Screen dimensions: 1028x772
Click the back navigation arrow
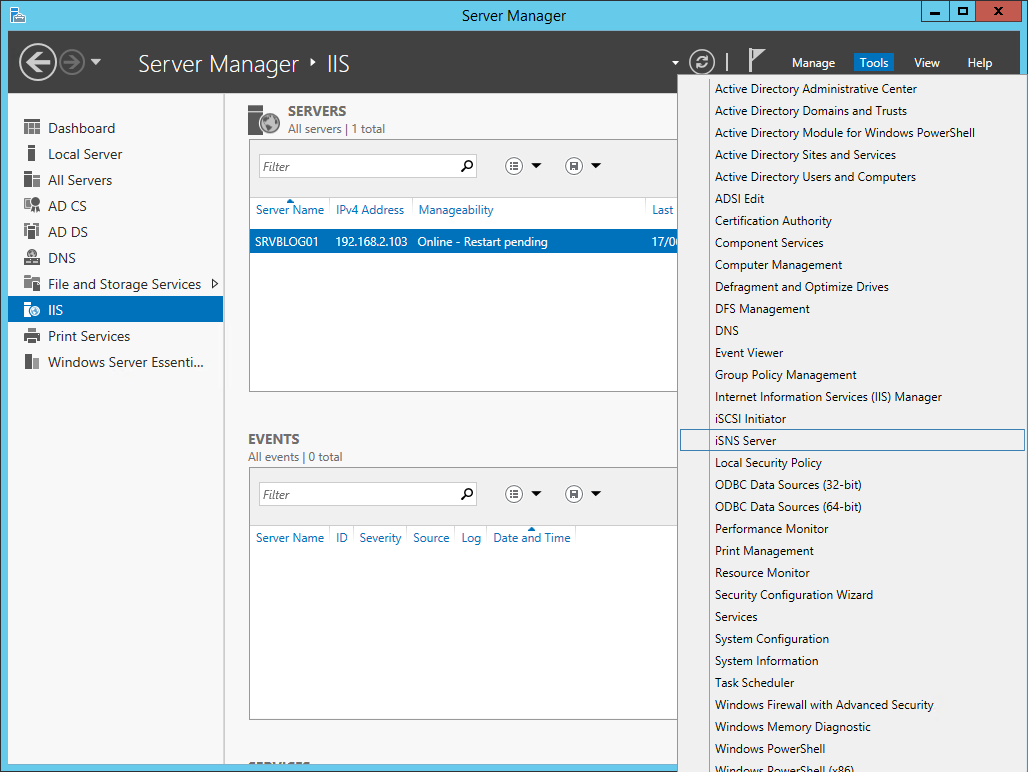tap(37, 62)
